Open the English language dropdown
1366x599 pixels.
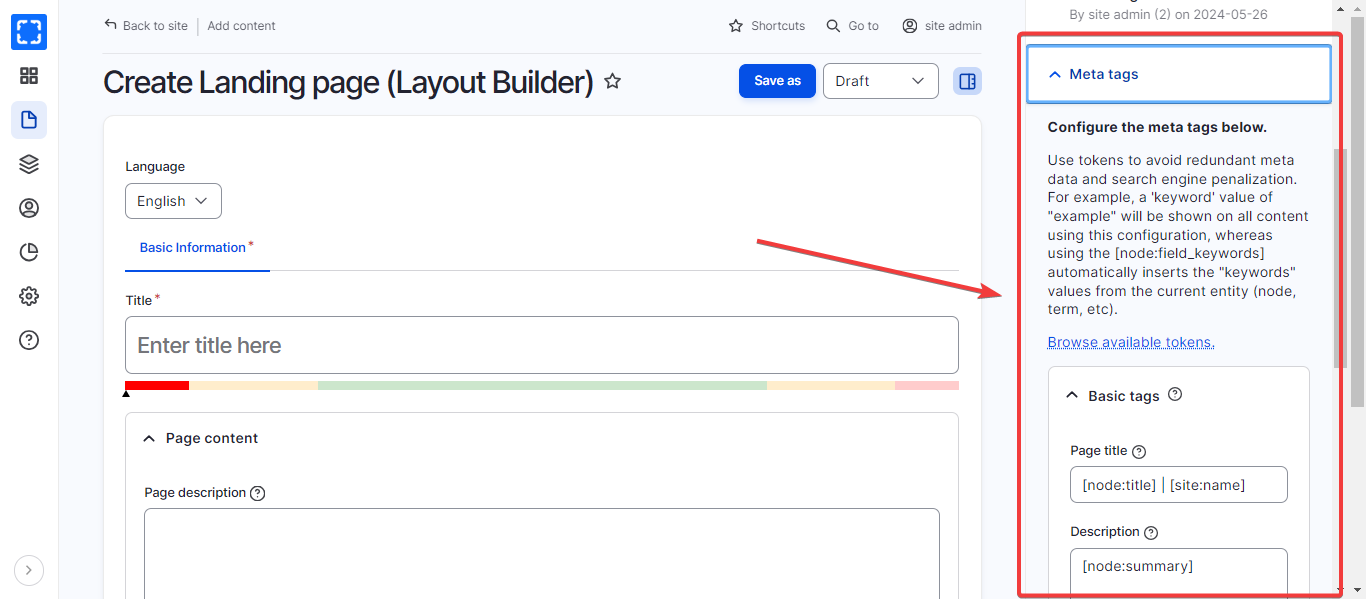(x=173, y=201)
